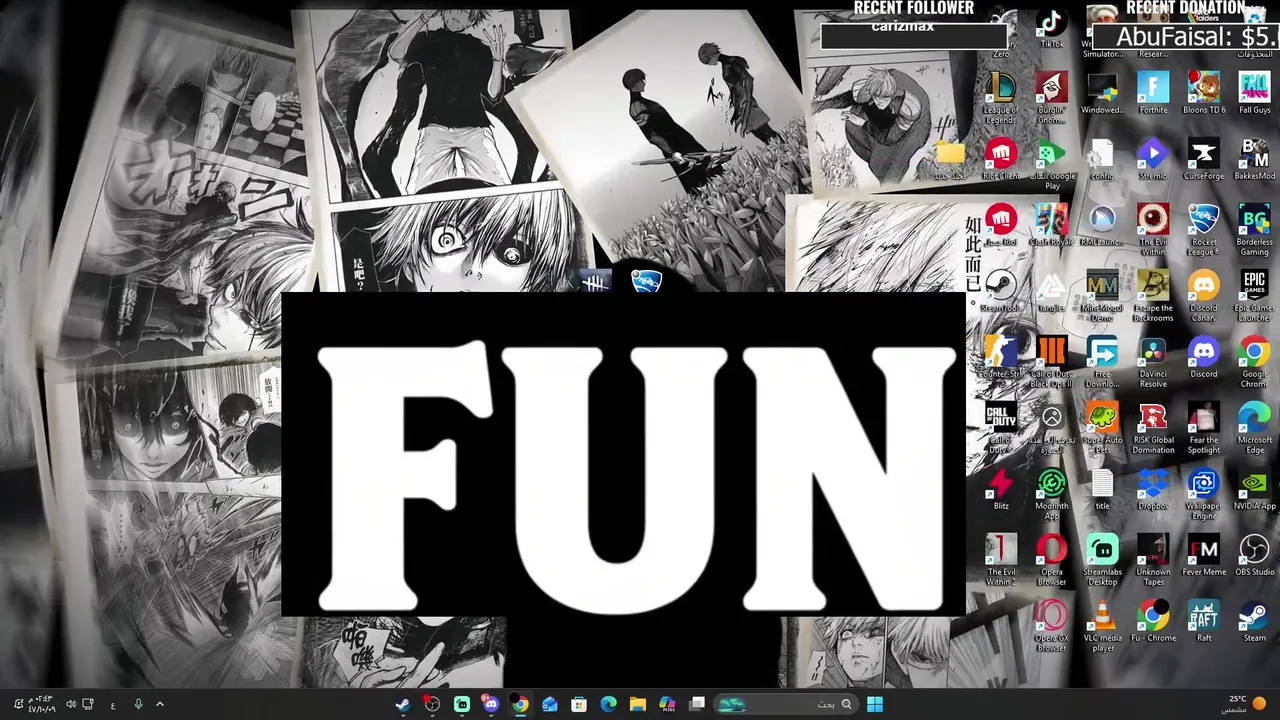Open the Streamlabs Desktop shortcut
Image resolution: width=1280 pixels, height=720 pixels.
coord(1102,560)
